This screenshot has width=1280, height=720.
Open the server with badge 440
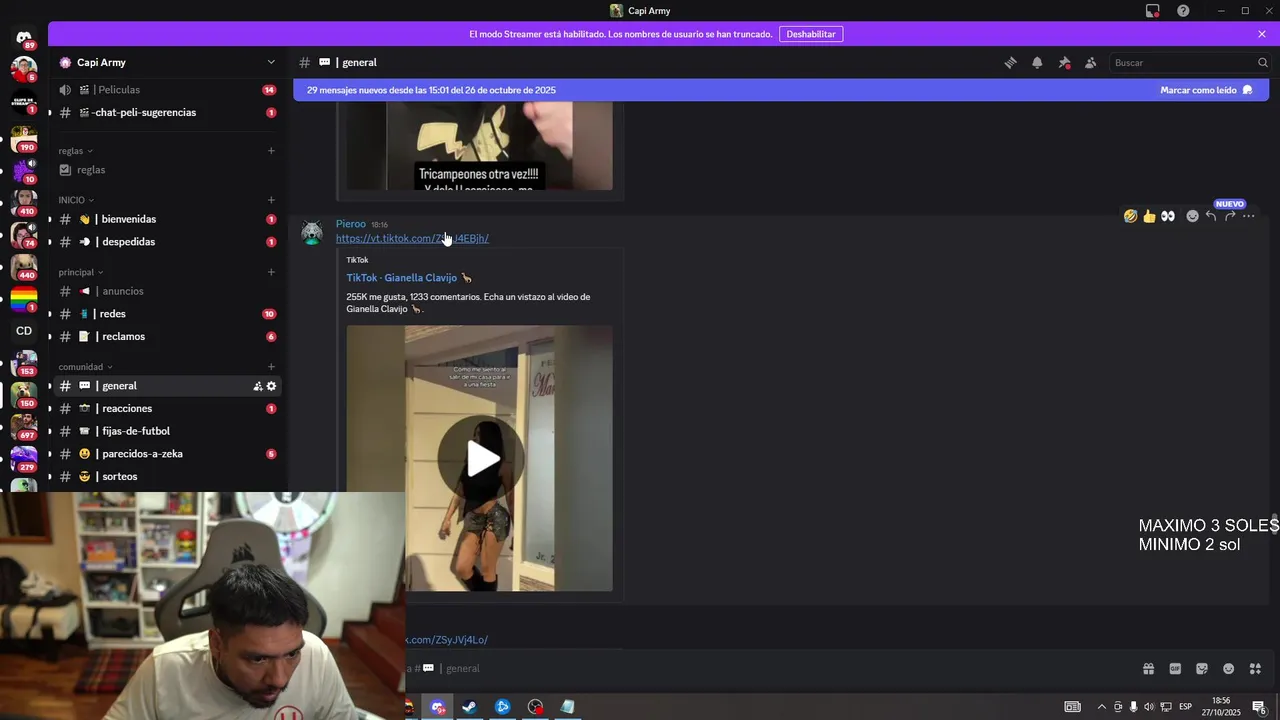pos(24,267)
